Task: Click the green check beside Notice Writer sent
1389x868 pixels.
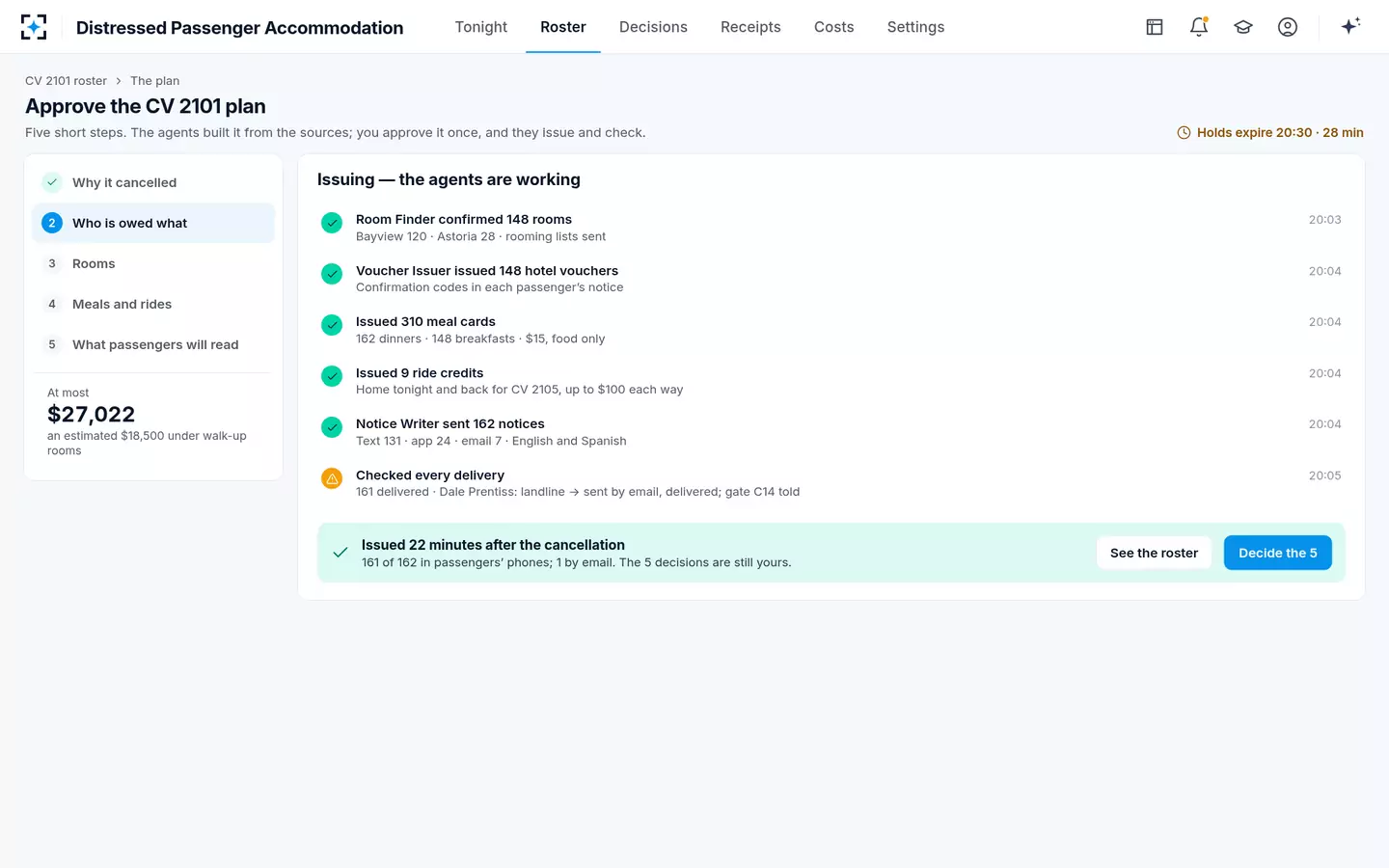Action: point(332,427)
